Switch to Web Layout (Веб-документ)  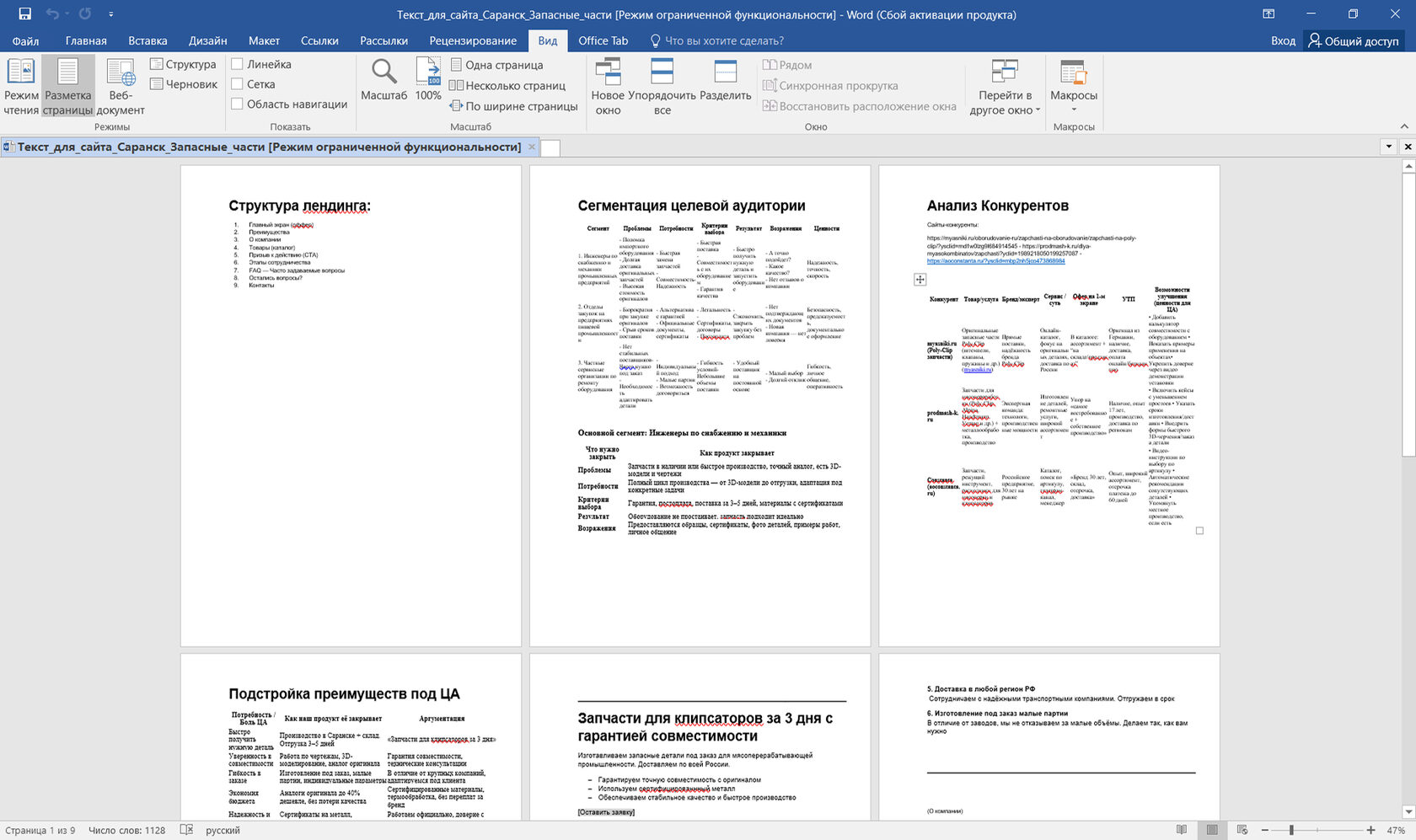[x=121, y=87]
